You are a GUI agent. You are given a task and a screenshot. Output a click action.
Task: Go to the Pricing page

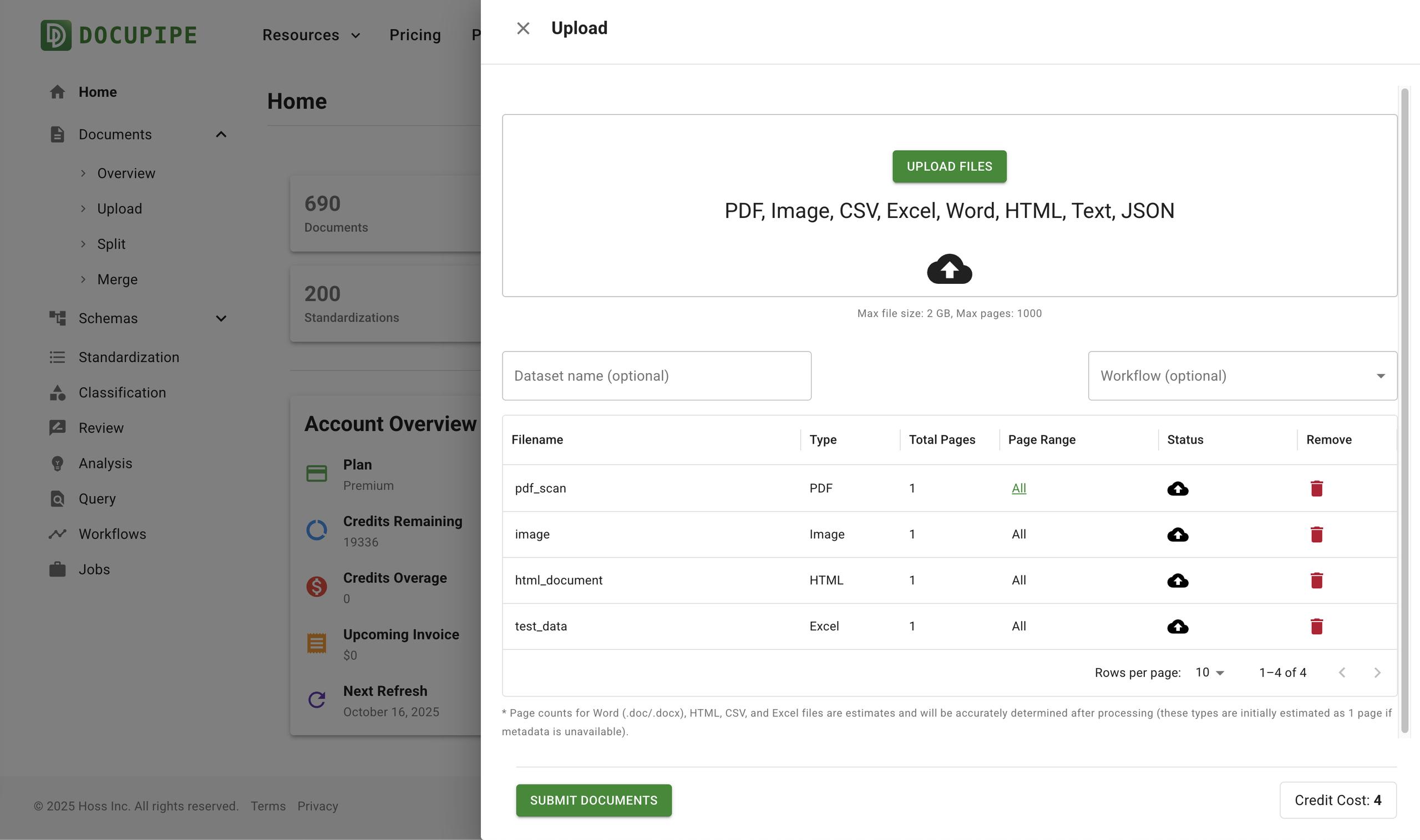click(415, 35)
